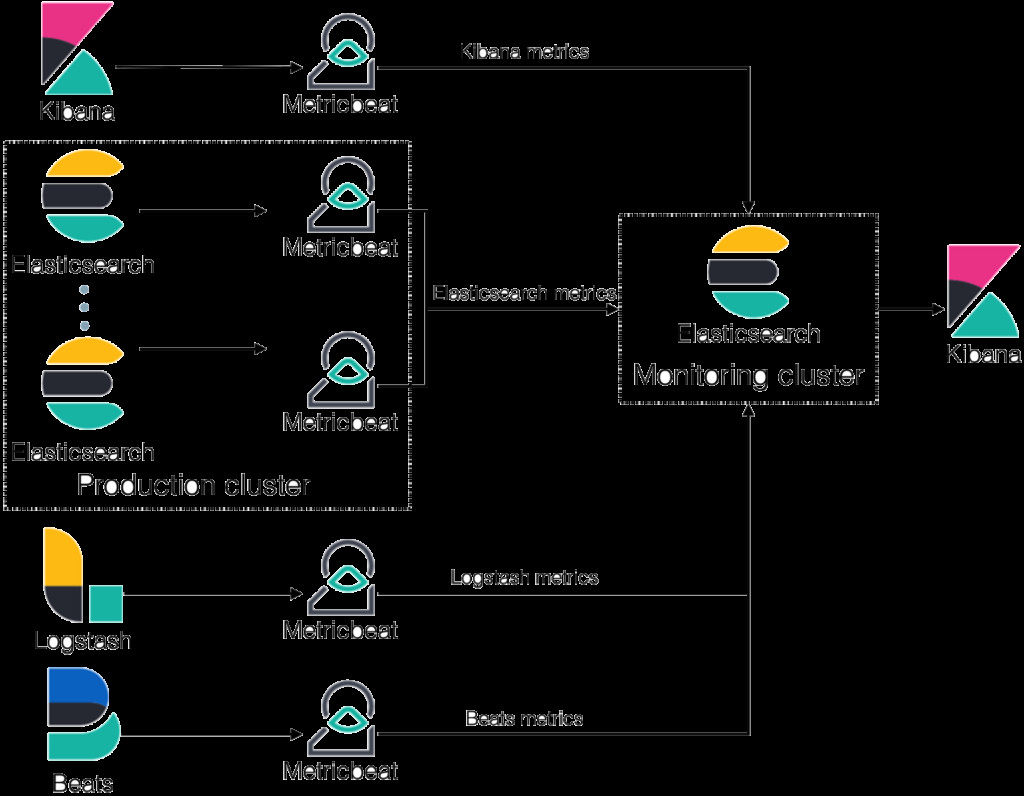This screenshot has width=1024, height=796.
Task: Click the "Elasticsearch metrics" arrow label
Action: tap(524, 293)
